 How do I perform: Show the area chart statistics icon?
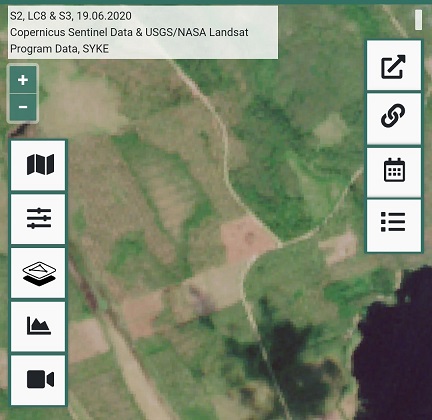[x=38, y=327]
